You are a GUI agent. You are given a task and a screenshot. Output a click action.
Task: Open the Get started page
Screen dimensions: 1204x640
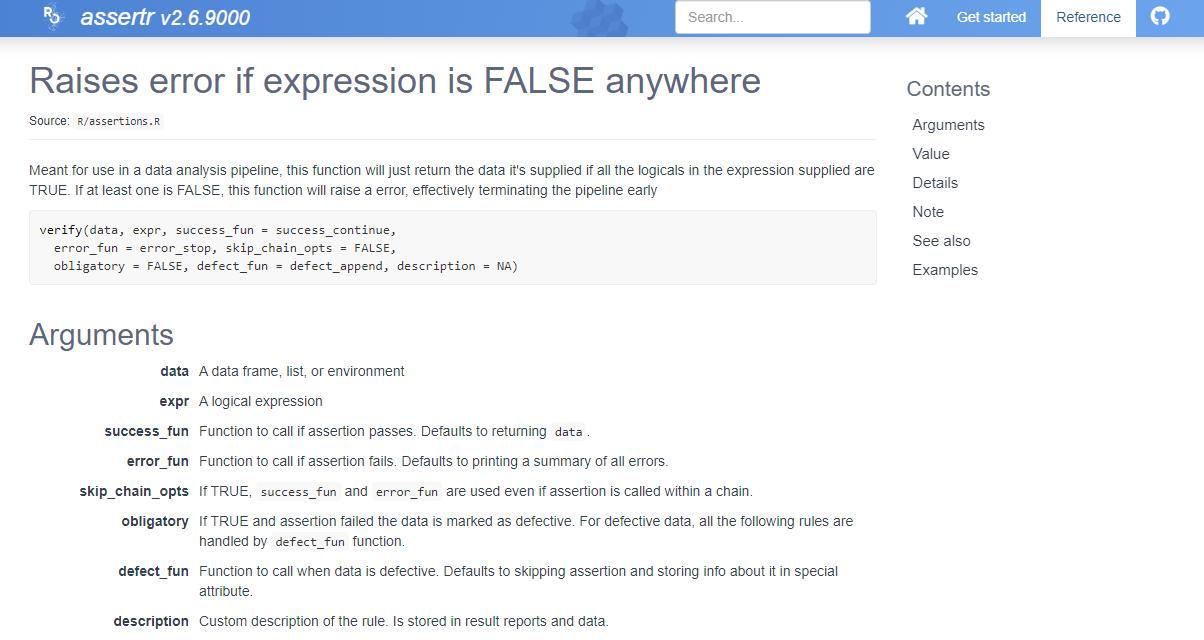pos(991,16)
